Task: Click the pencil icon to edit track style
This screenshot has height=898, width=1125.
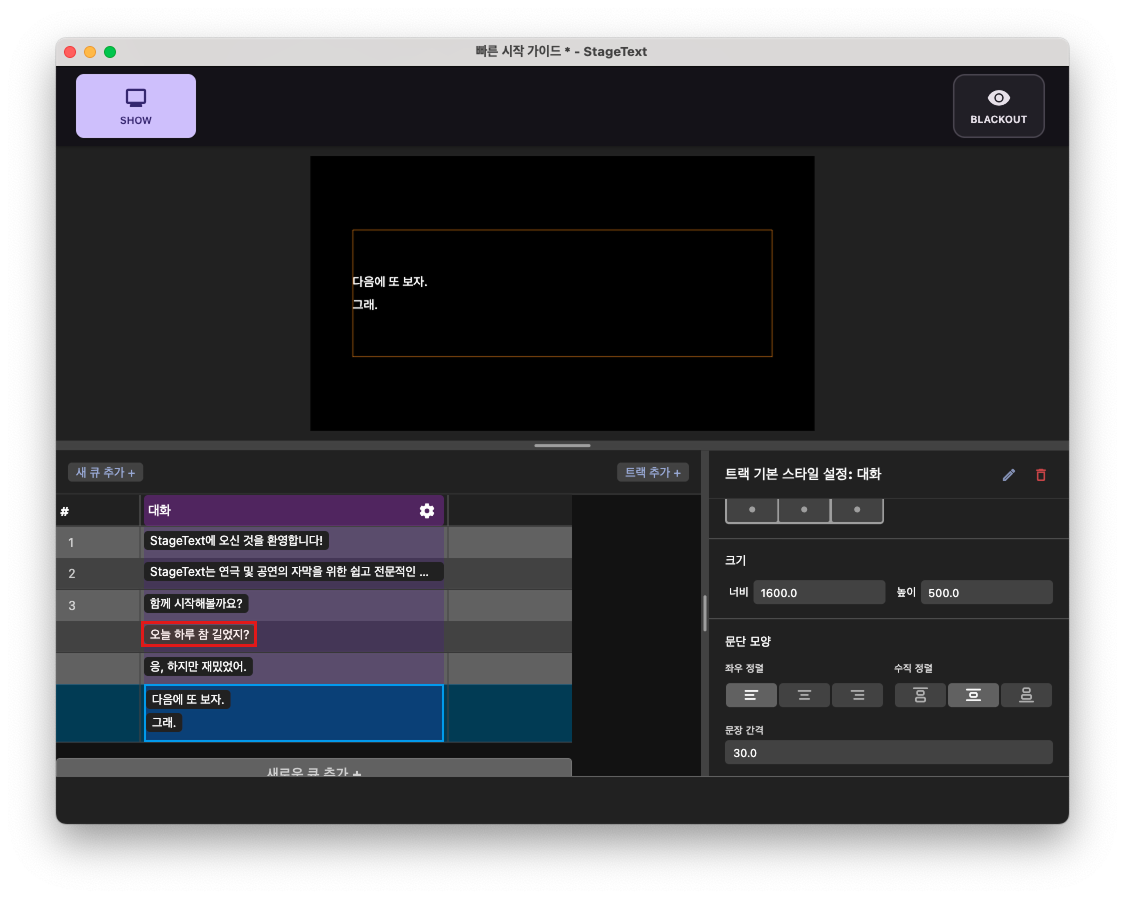Action: click(x=1008, y=475)
